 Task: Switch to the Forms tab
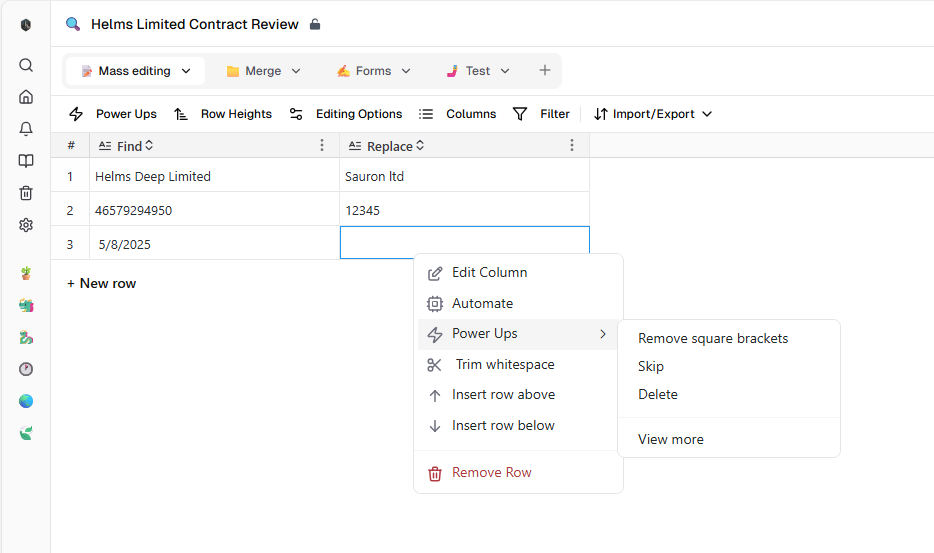coord(373,71)
